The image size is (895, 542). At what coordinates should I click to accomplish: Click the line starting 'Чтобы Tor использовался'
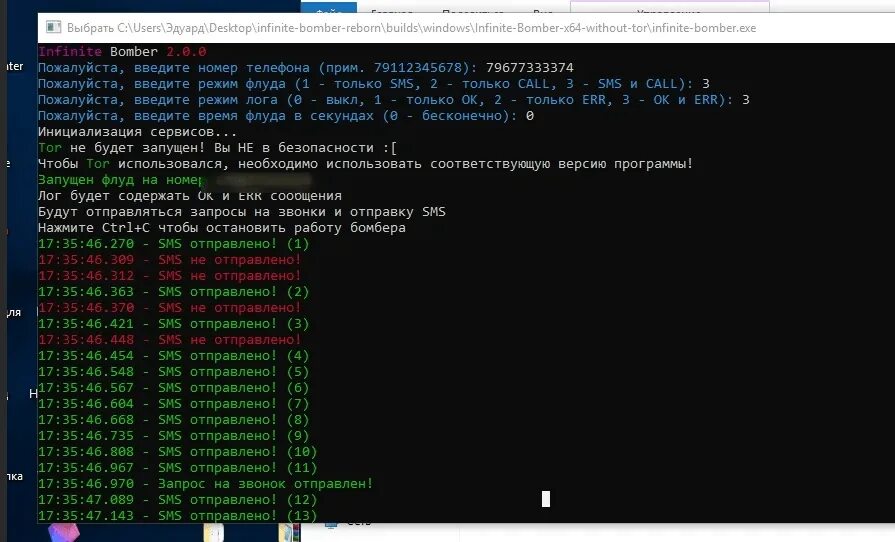click(x=365, y=164)
